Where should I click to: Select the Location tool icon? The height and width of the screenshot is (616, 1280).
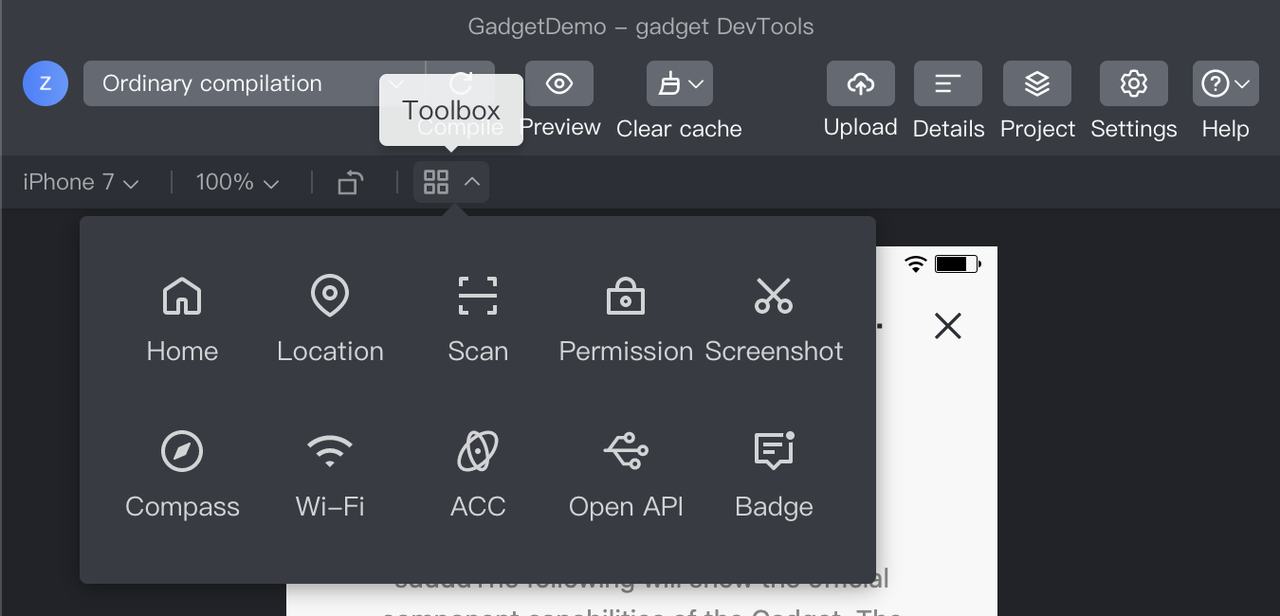pos(330,297)
